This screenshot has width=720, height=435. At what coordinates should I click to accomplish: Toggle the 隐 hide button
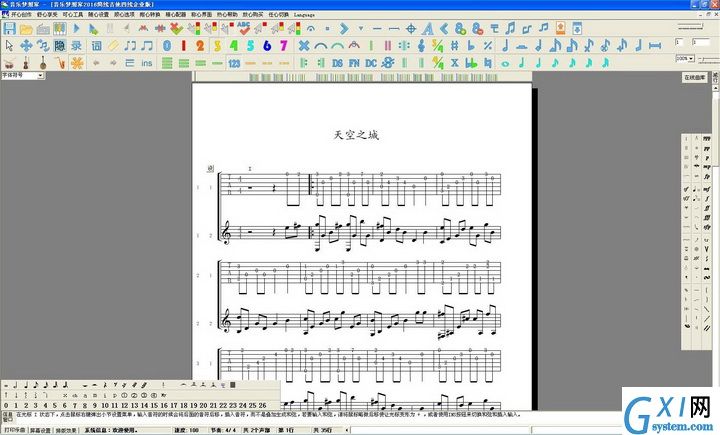click(x=60, y=45)
